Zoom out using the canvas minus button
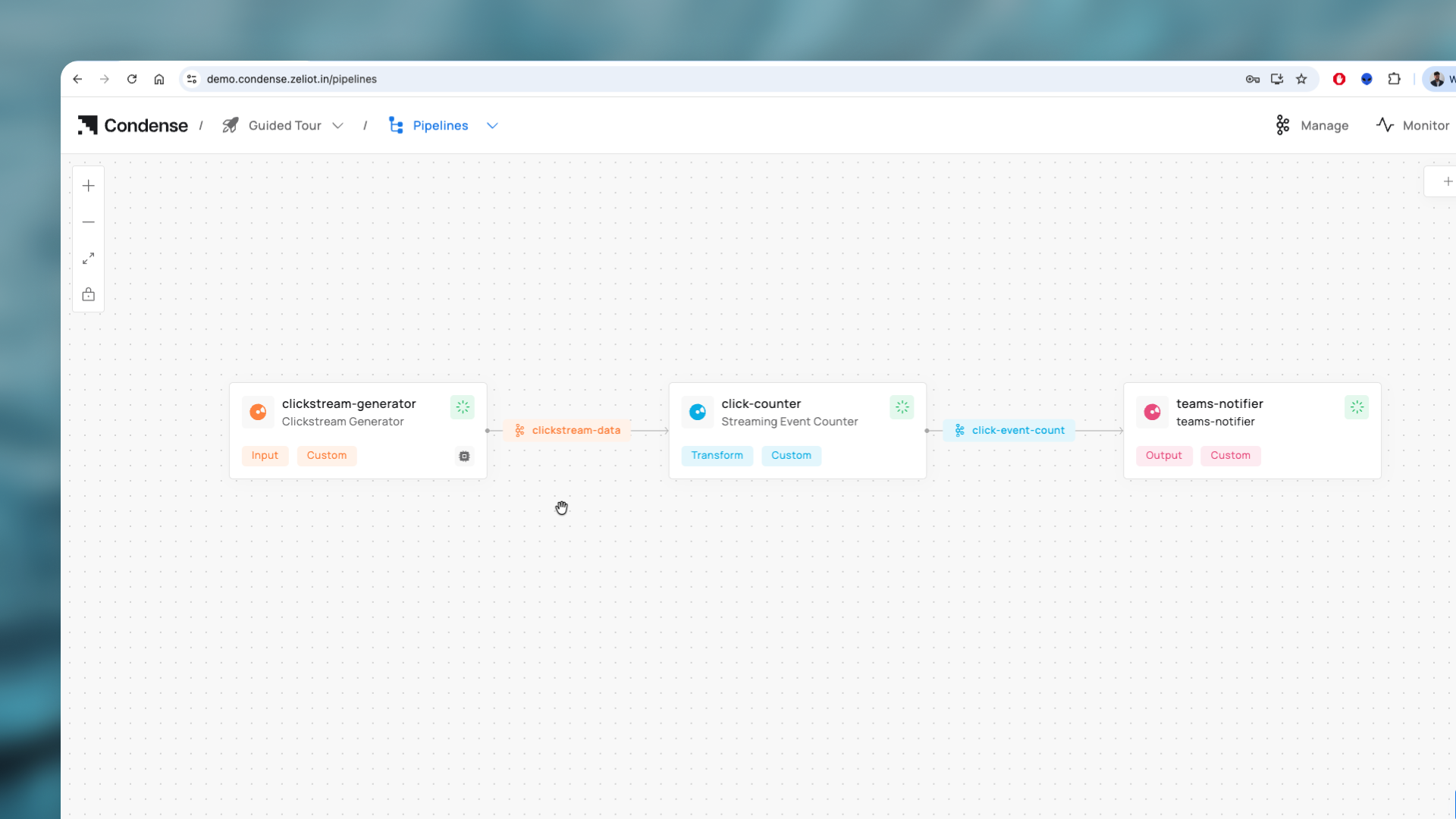This screenshot has height=819, width=1456. [x=89, y=222]
